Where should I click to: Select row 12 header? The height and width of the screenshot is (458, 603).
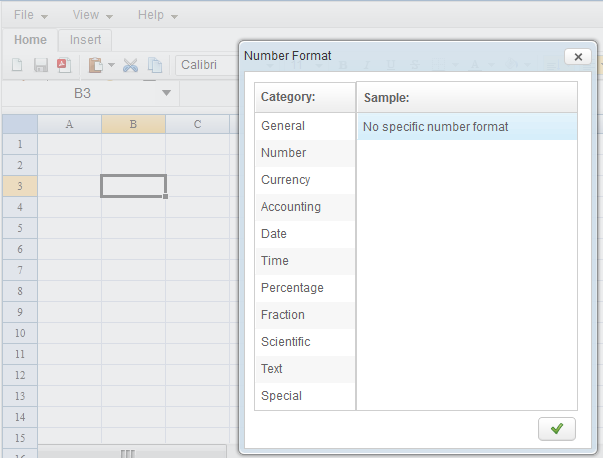[x=20, y=375]
